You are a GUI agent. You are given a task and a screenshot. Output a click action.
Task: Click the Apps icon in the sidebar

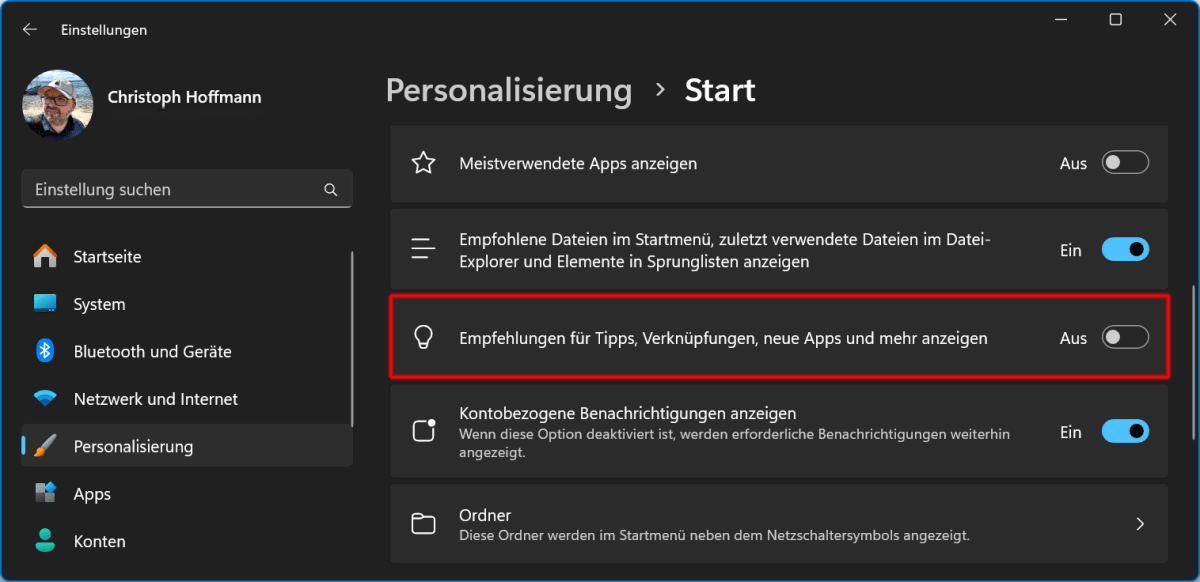pos(45,494)
